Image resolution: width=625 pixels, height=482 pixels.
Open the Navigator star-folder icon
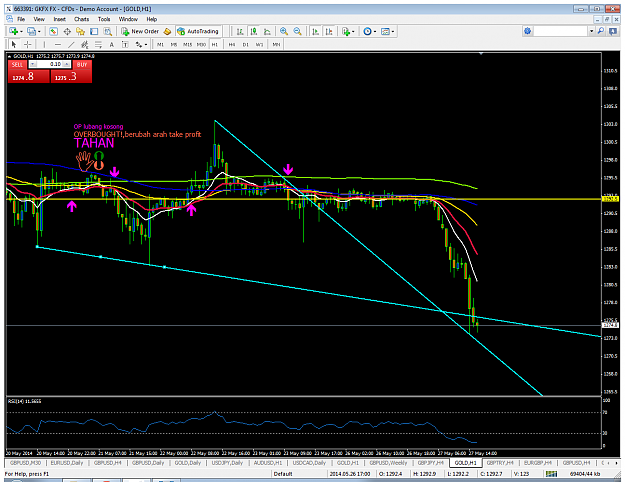coord(81,31)
